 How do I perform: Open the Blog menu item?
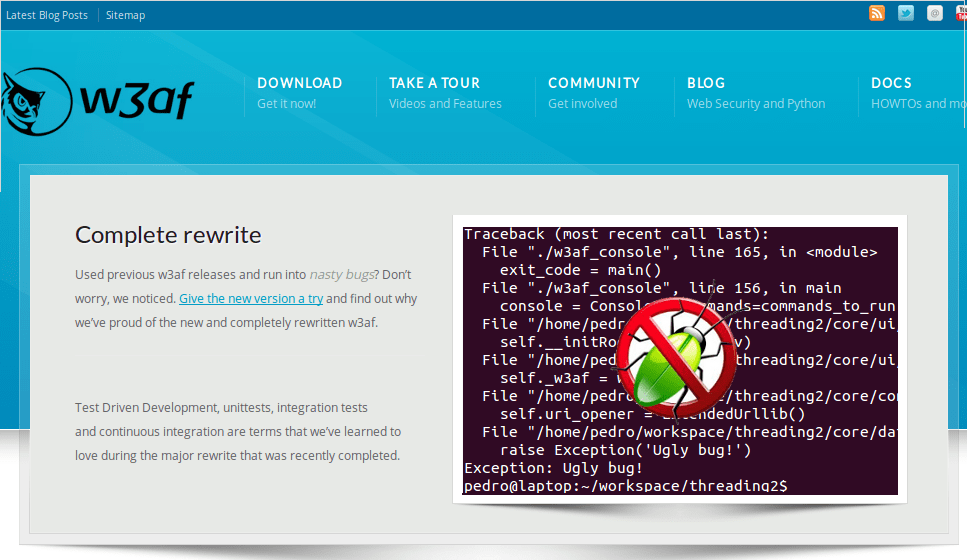coord(706,83)
